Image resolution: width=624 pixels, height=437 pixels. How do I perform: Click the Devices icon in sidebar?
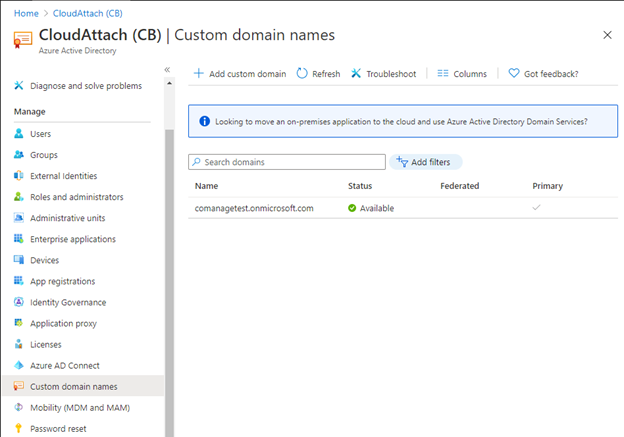click(x=19, y=260)
